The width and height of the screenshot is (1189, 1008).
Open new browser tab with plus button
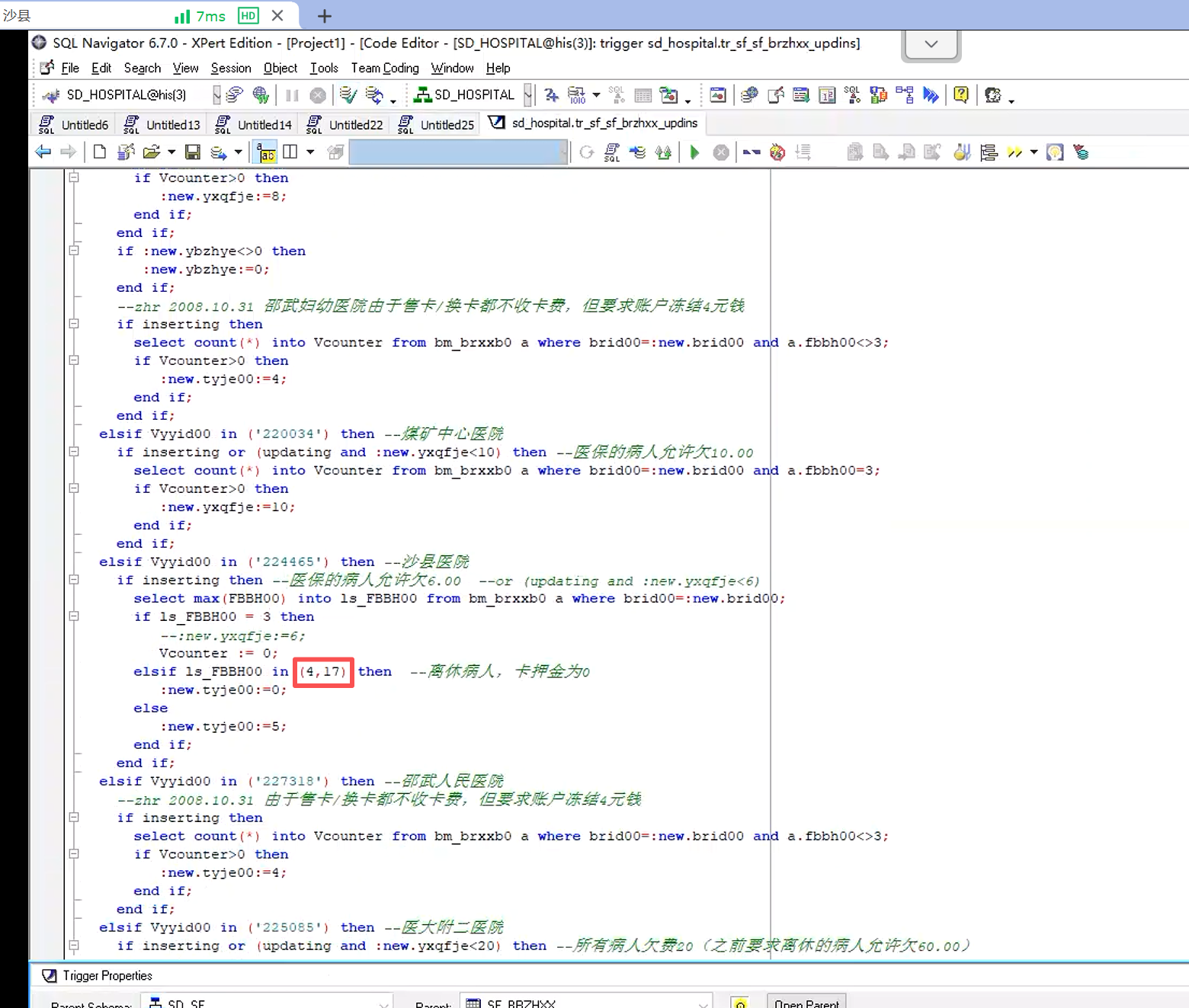point(324,16)
